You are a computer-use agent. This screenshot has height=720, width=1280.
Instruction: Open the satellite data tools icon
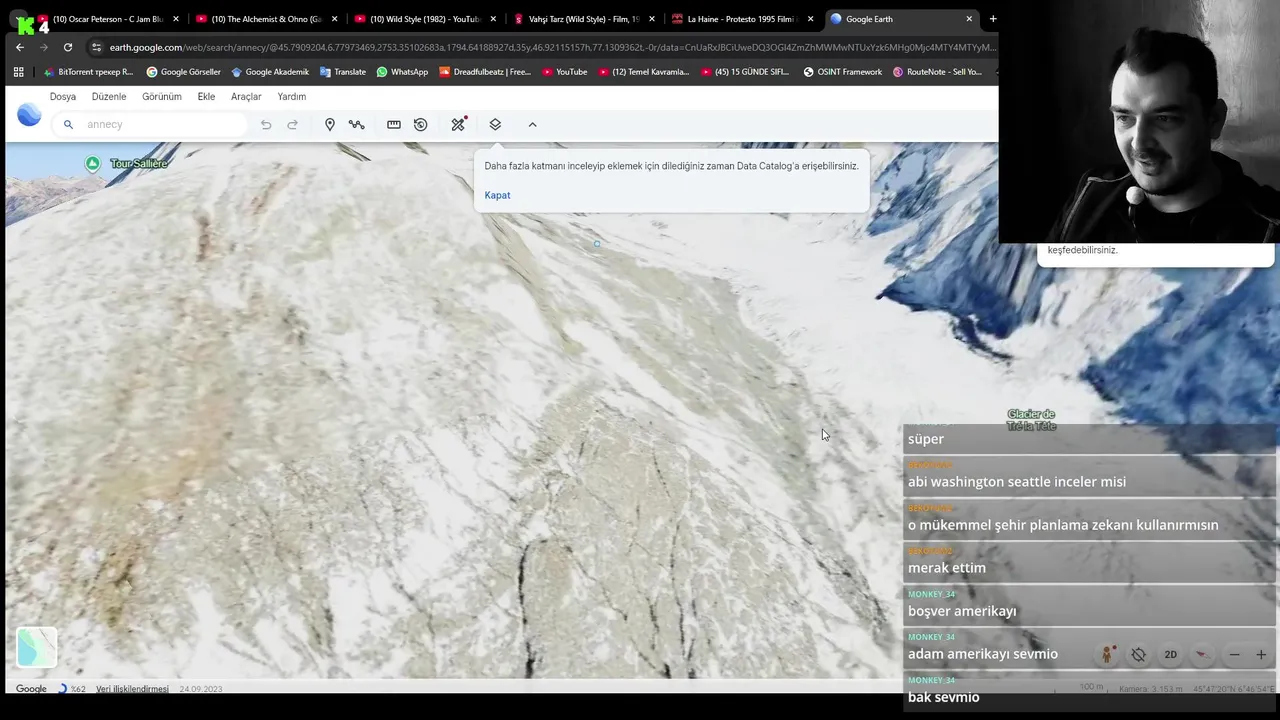tap(459, 124)
